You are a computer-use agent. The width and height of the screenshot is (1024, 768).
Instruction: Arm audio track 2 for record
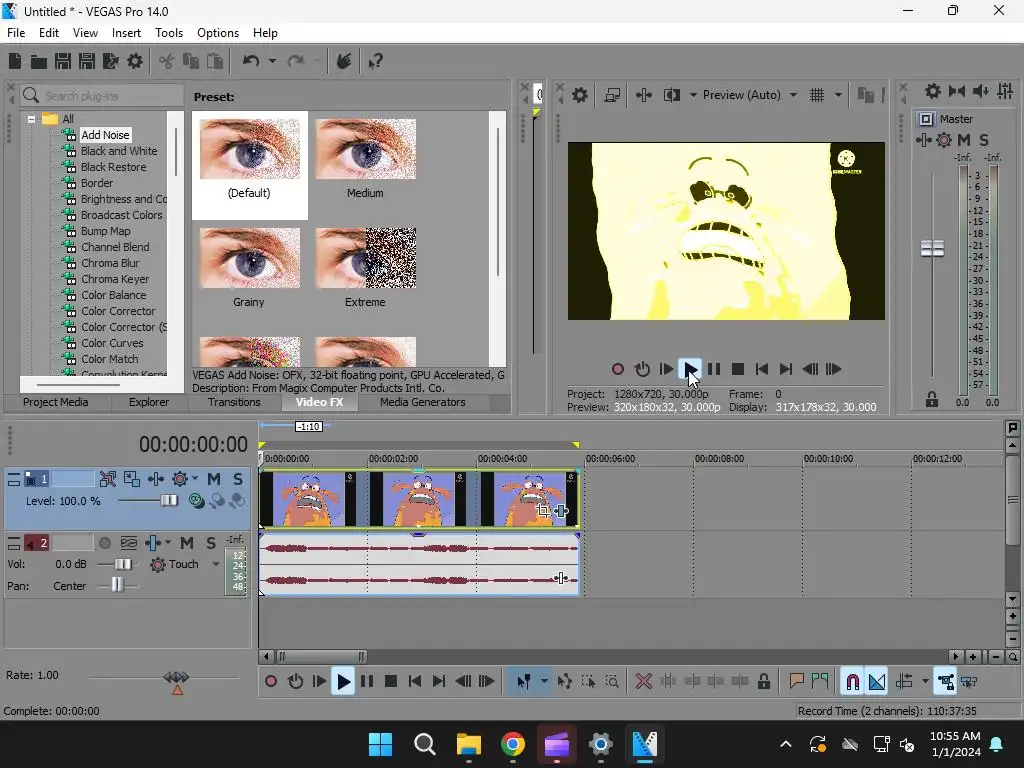coord(104,543)
